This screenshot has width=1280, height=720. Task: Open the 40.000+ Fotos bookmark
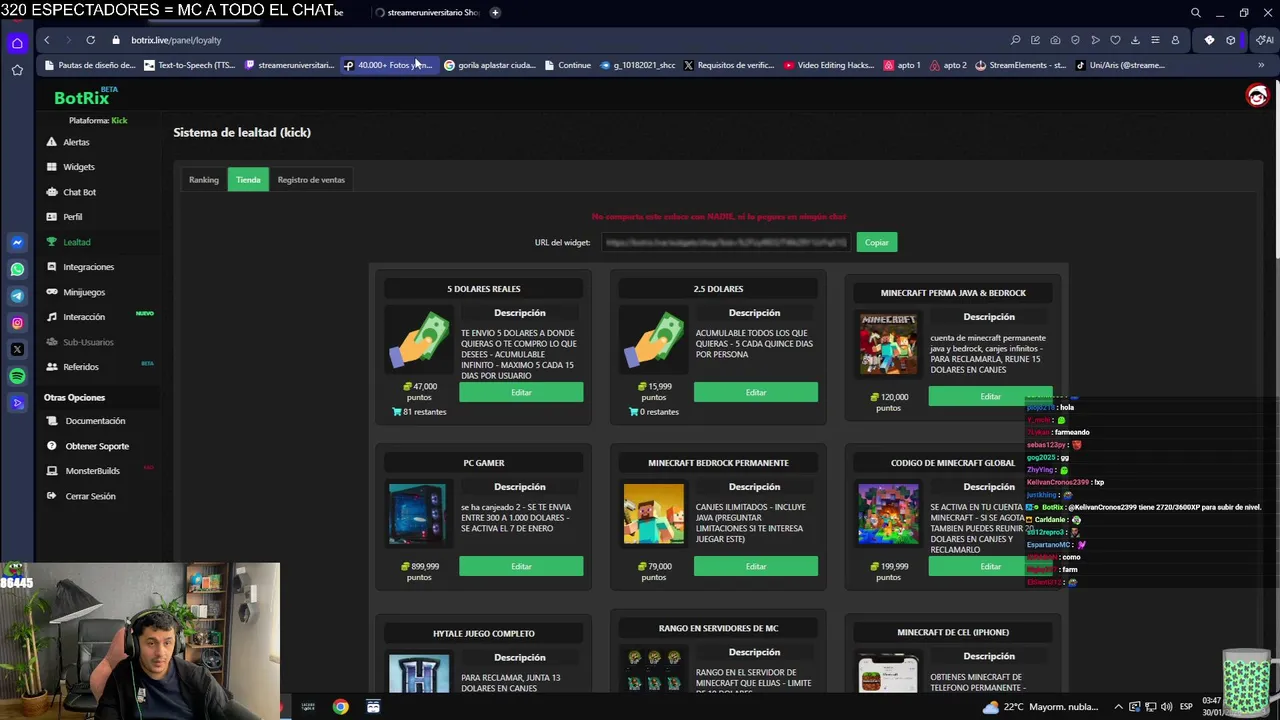388,65
